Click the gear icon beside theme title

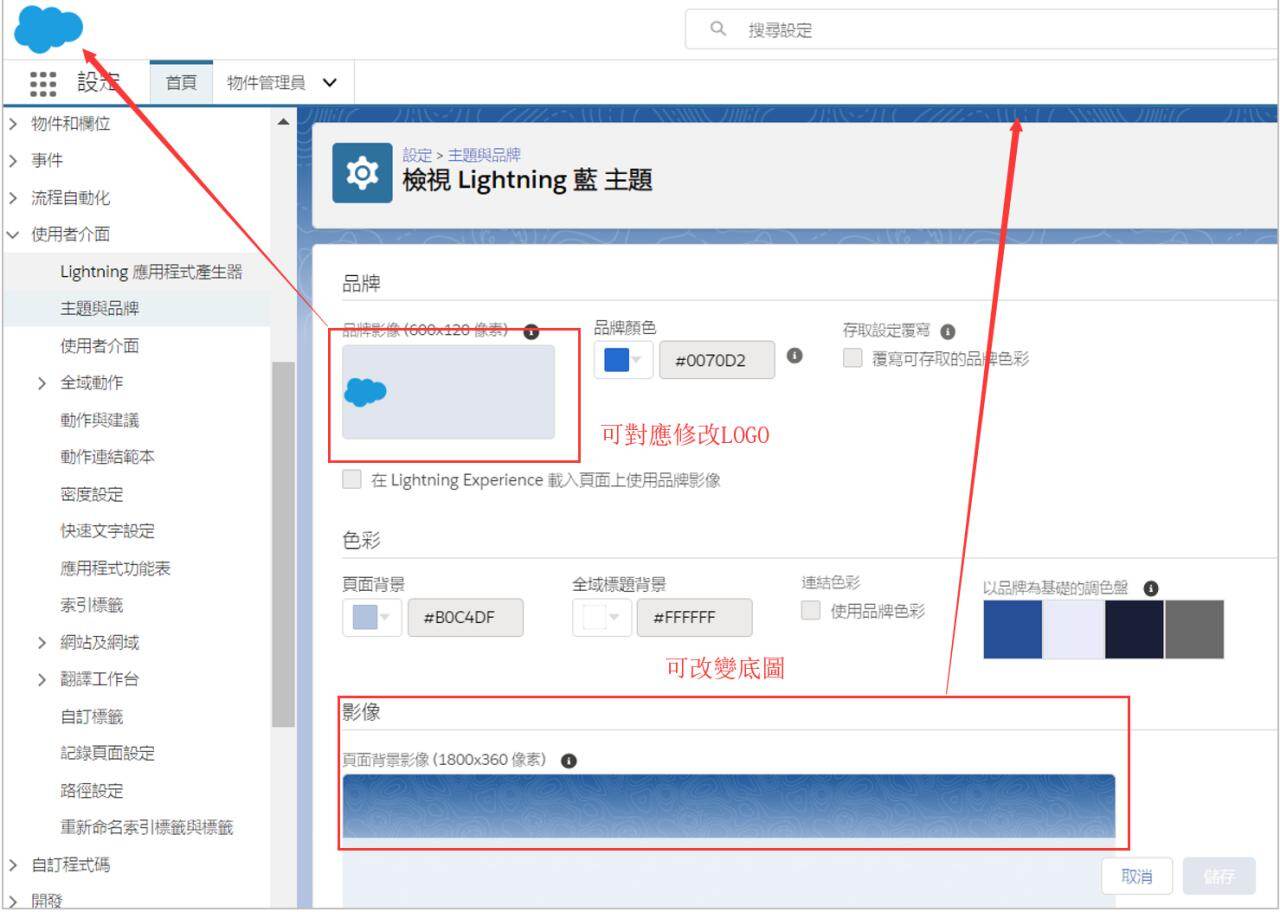pos(362,174)
